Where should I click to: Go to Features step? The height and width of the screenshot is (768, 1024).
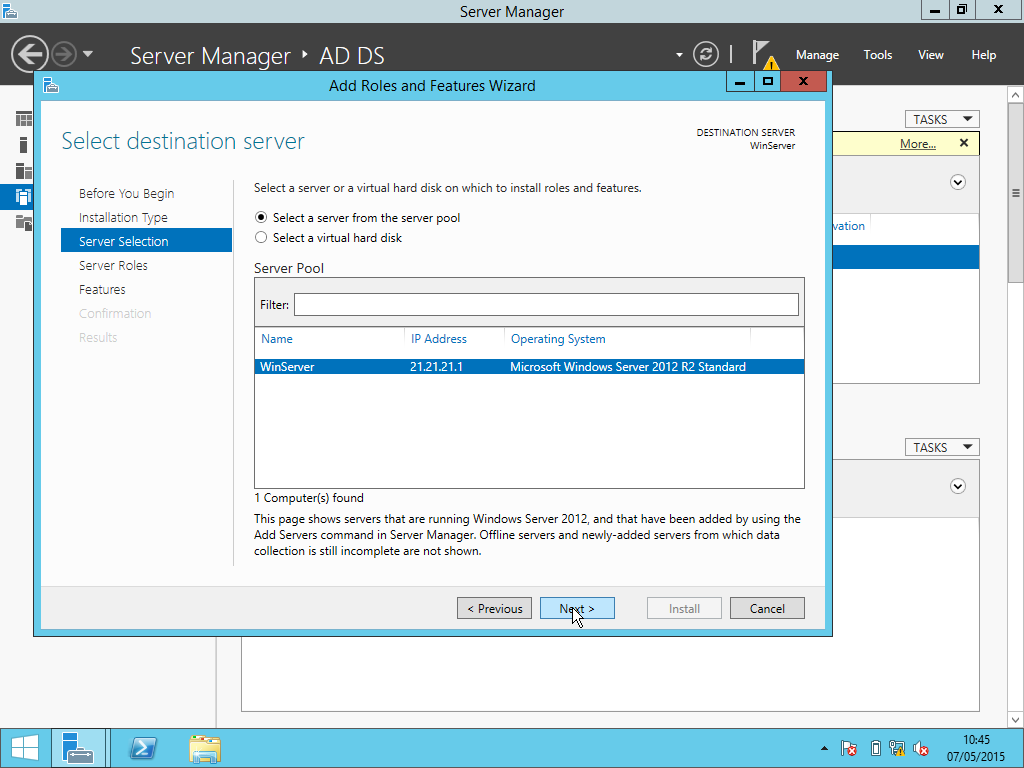tap(103, 289)
